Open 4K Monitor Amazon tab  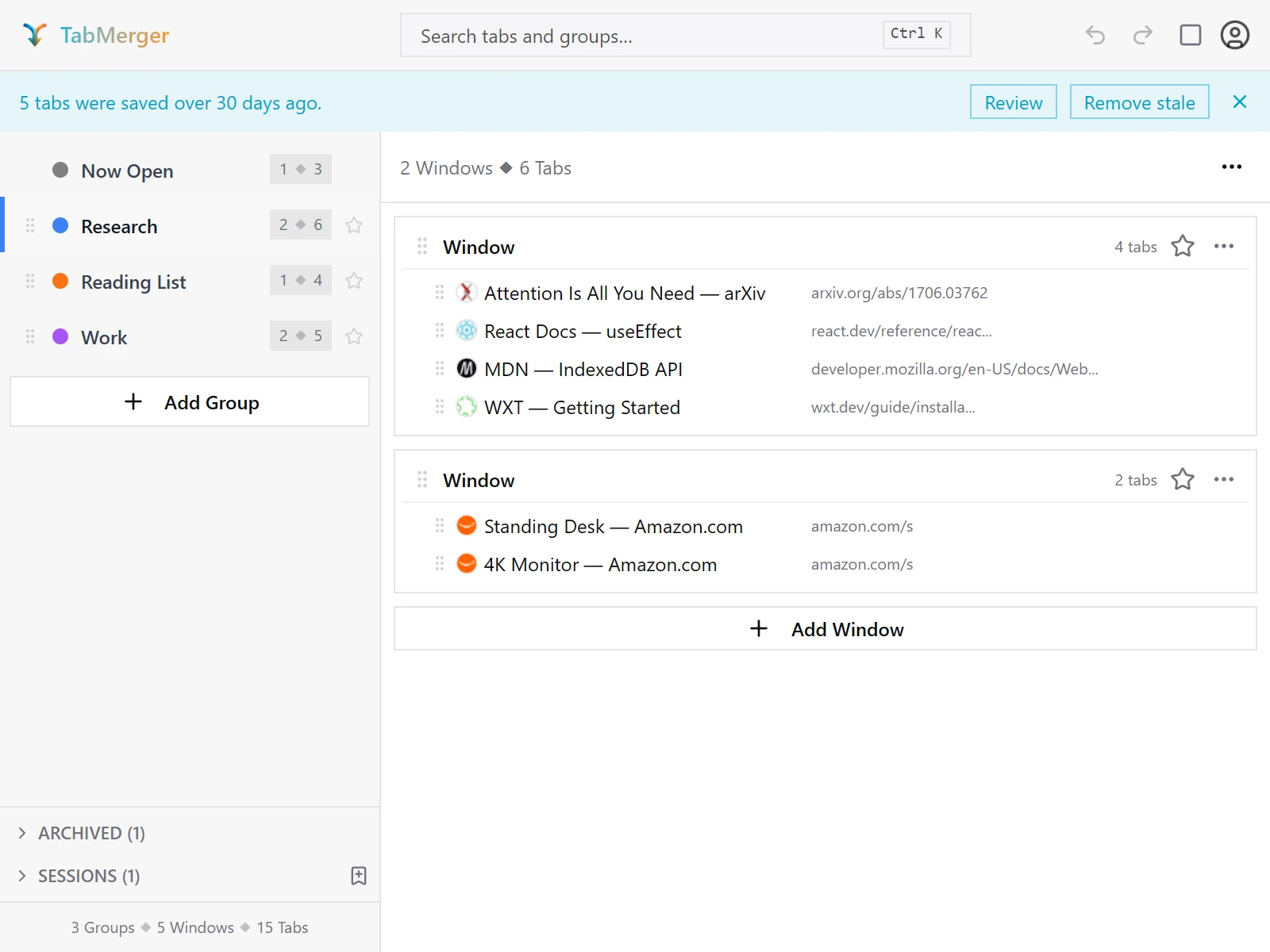[x=600, y=564]
